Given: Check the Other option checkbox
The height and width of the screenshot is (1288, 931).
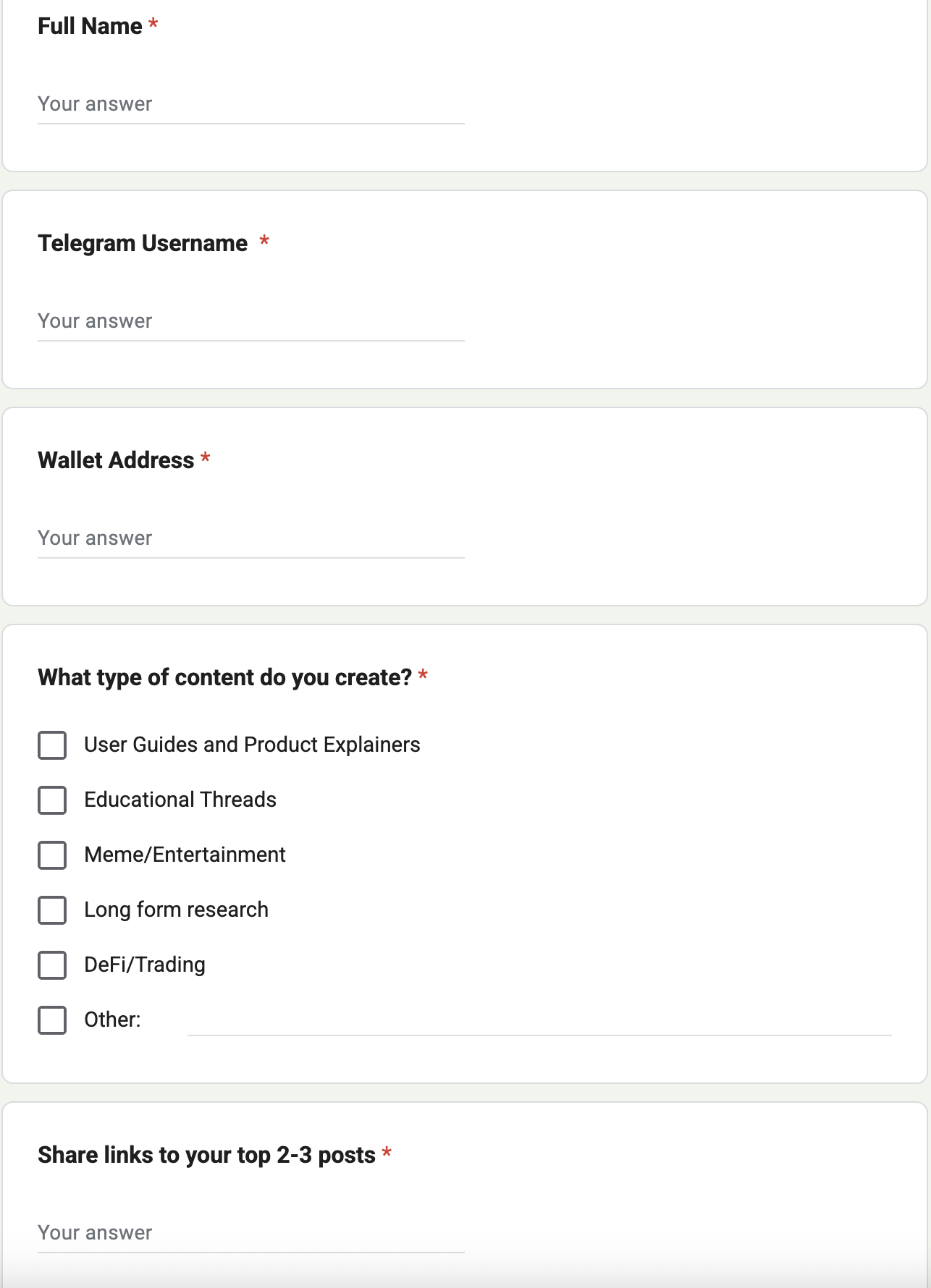Looking at the screenshot, I should [x=52, y=1020].
